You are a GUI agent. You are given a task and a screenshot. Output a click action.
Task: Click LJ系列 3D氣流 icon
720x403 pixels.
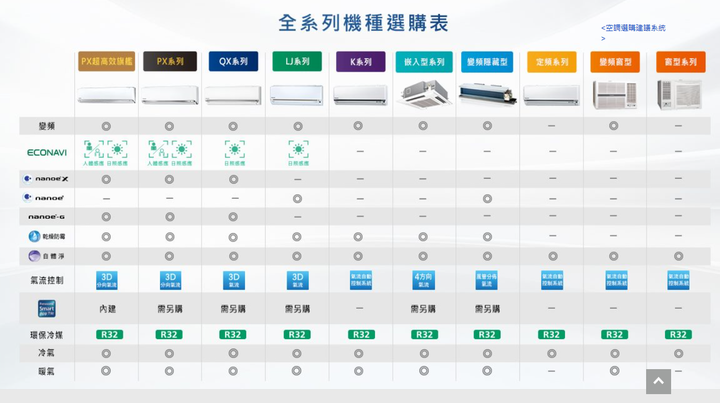coord(298,280)
